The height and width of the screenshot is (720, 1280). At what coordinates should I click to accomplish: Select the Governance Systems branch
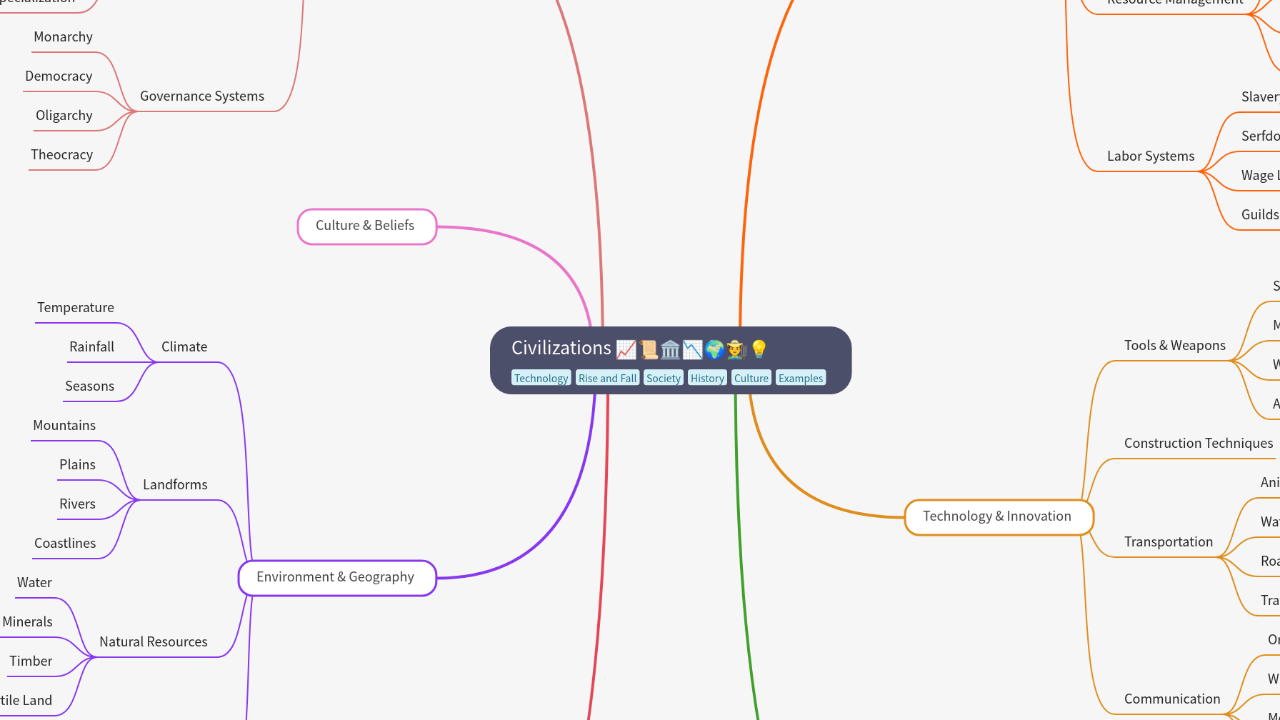(202, 96)
